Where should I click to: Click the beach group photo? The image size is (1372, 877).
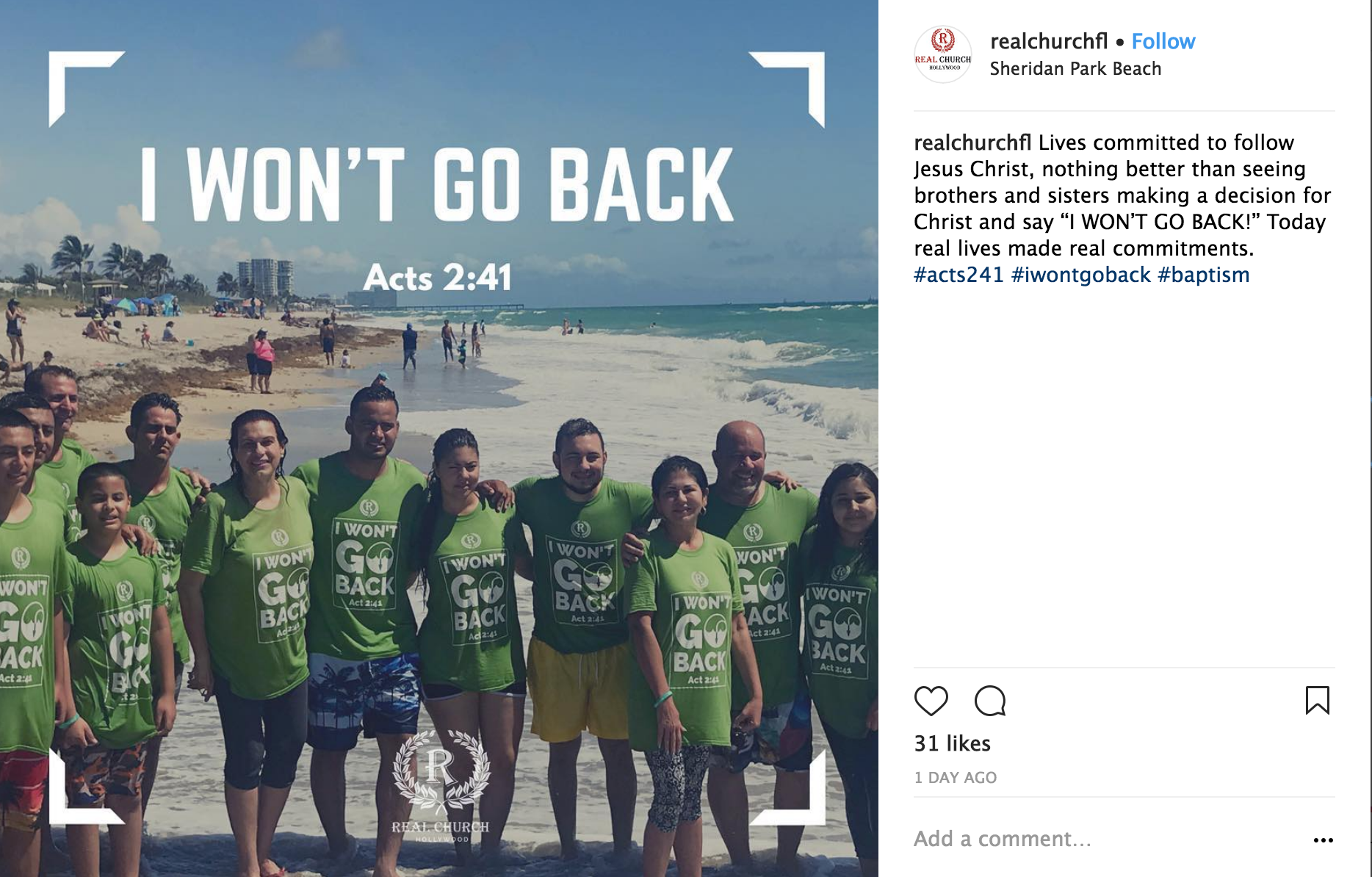coord(439,438)
